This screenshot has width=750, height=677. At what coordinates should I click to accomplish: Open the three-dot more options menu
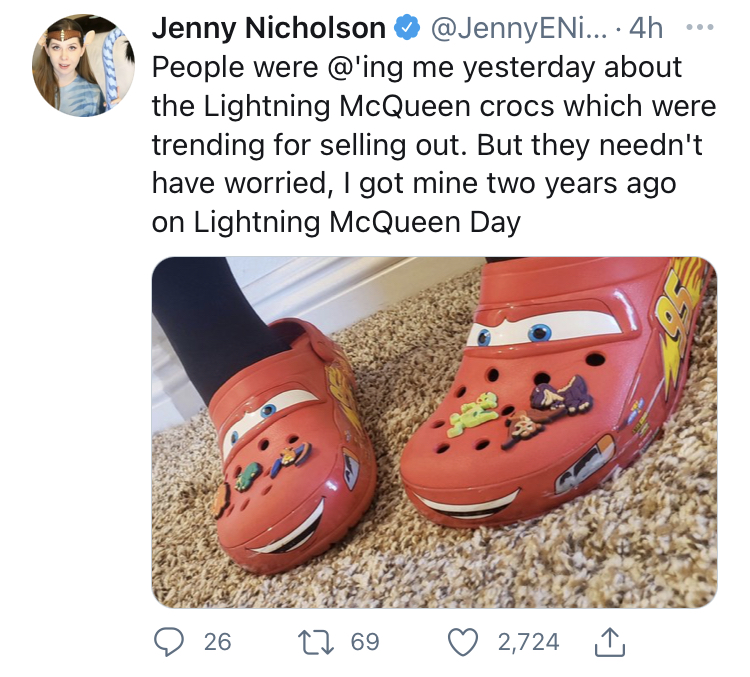[700, 27]
